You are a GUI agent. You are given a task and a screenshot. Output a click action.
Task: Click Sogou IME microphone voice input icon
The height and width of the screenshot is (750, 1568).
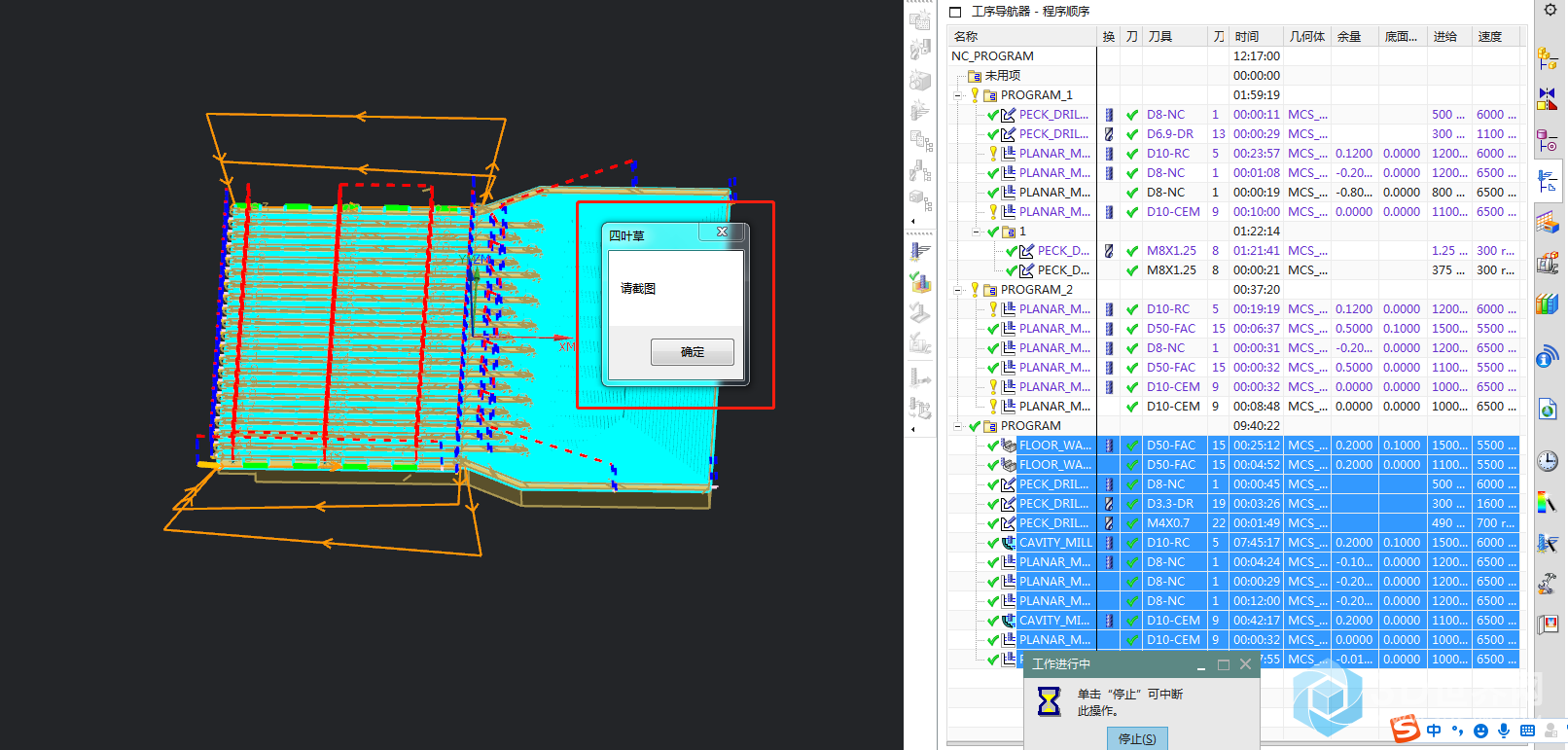point(1504,731)
